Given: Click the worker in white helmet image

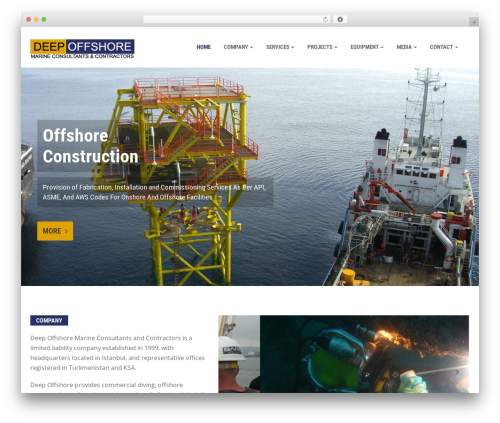Looking at the screenshot, I should [239, 354].
